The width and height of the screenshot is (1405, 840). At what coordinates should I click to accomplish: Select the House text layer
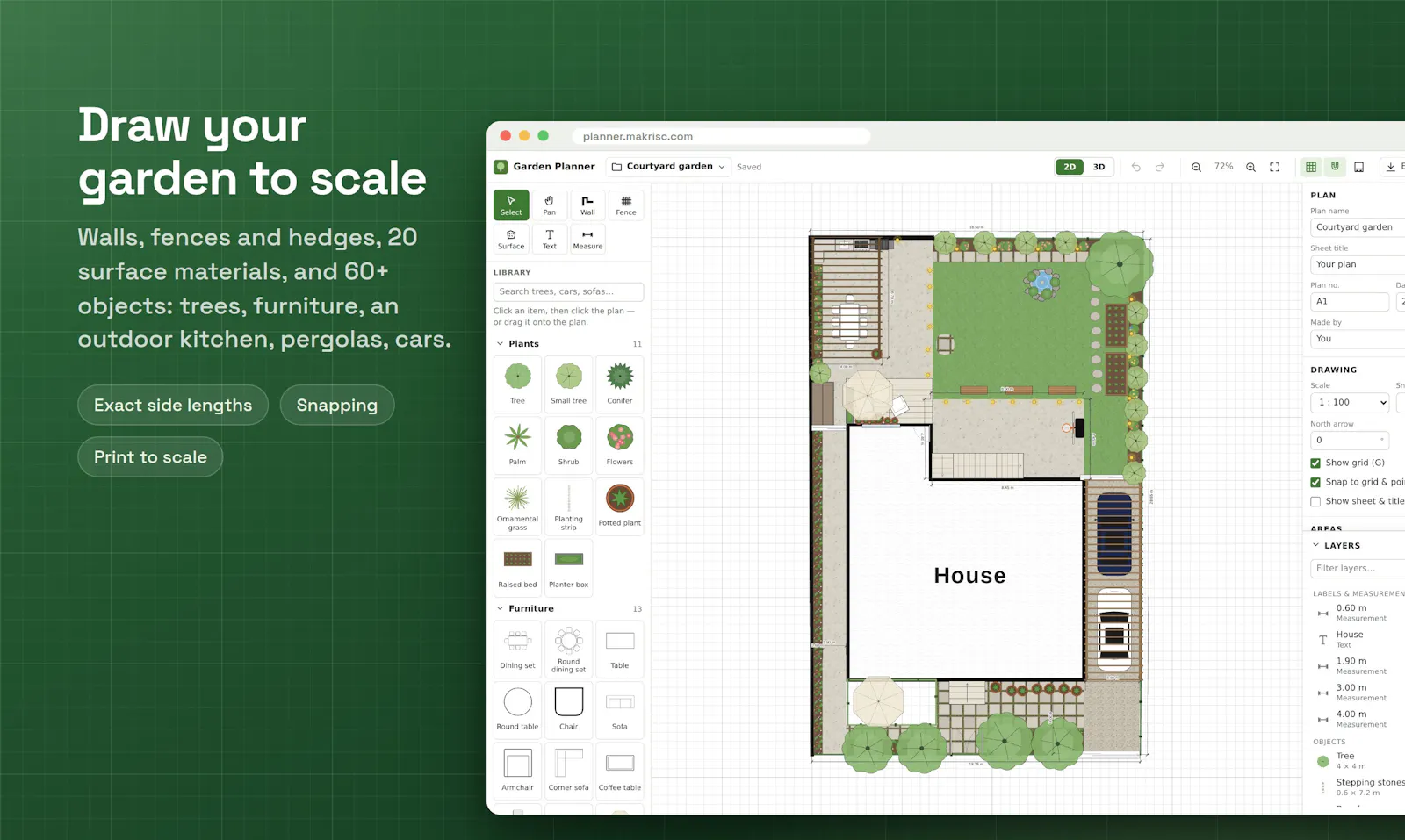[x=1358, y=640]
